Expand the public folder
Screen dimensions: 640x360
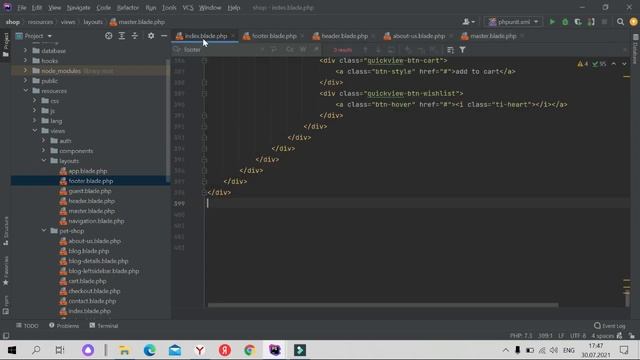(25, 81)
